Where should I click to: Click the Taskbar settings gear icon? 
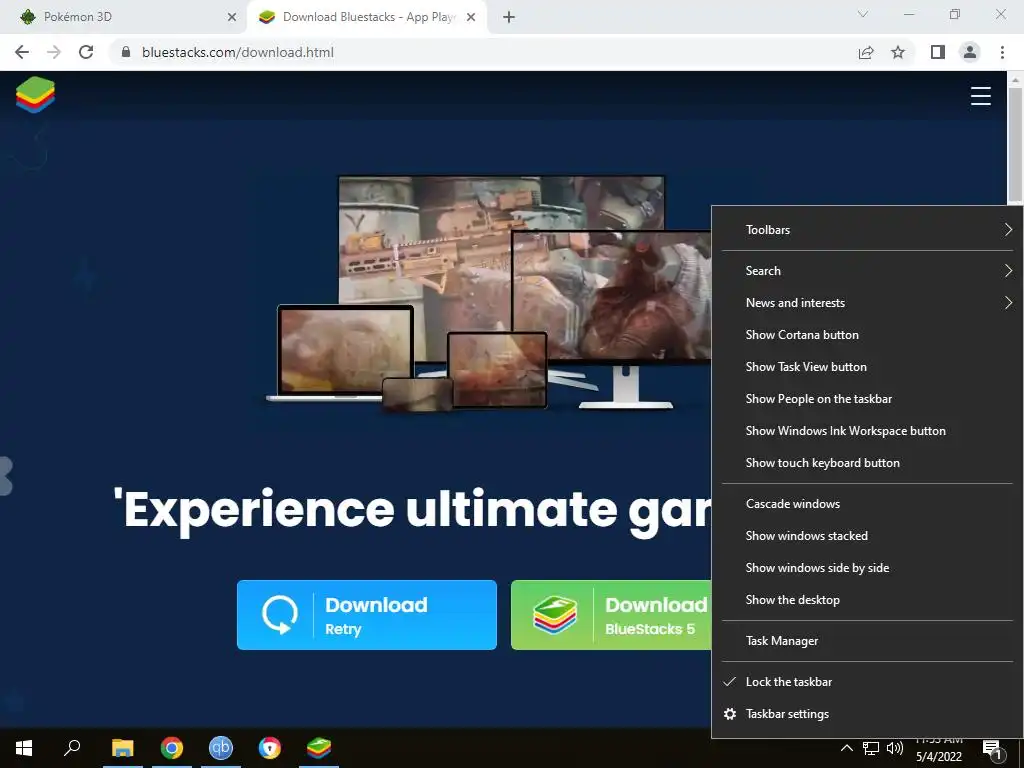pyautogui.click(x=730, y=714)
